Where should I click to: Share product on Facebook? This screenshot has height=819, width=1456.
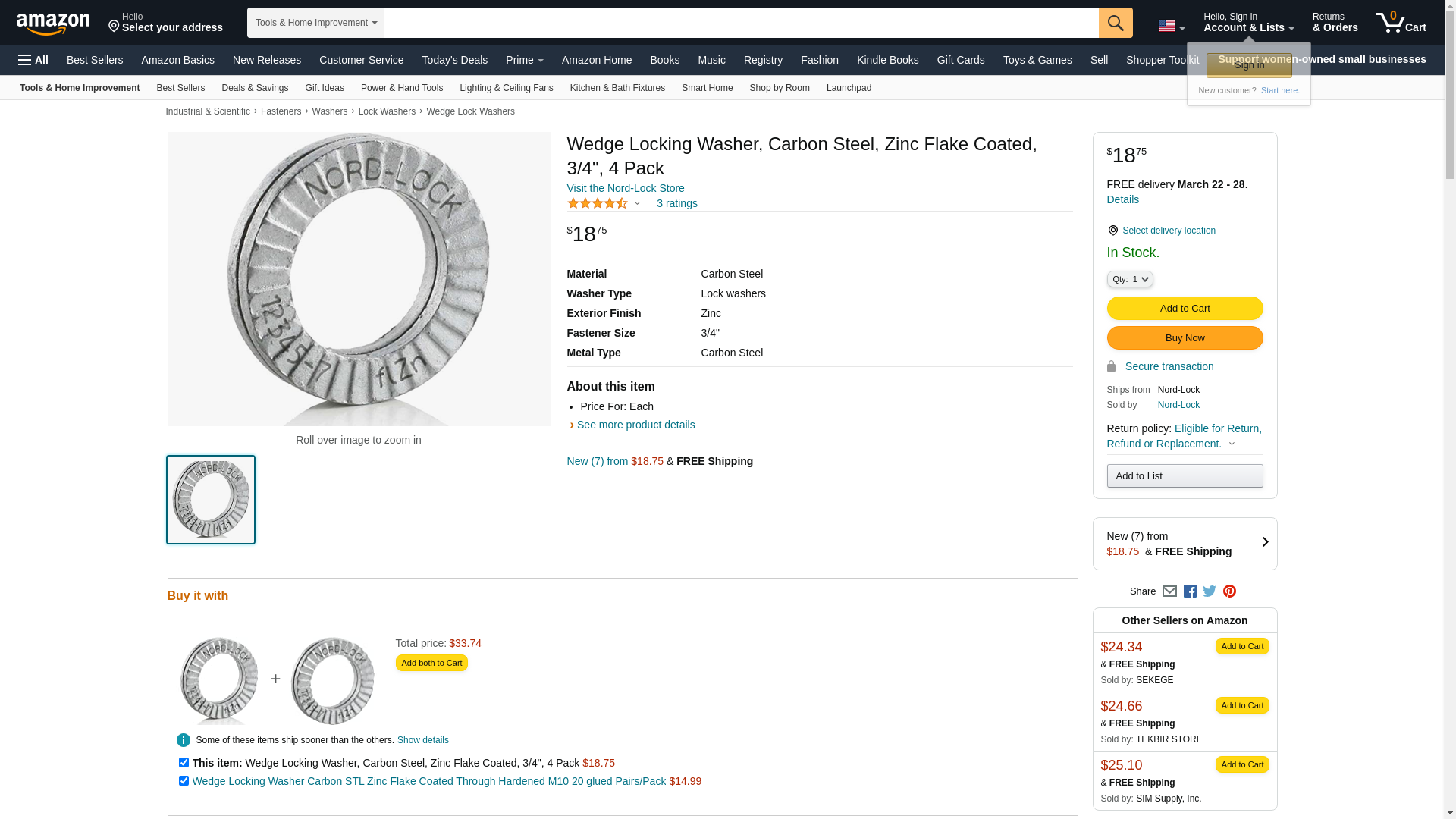[x=1190, y=591]
